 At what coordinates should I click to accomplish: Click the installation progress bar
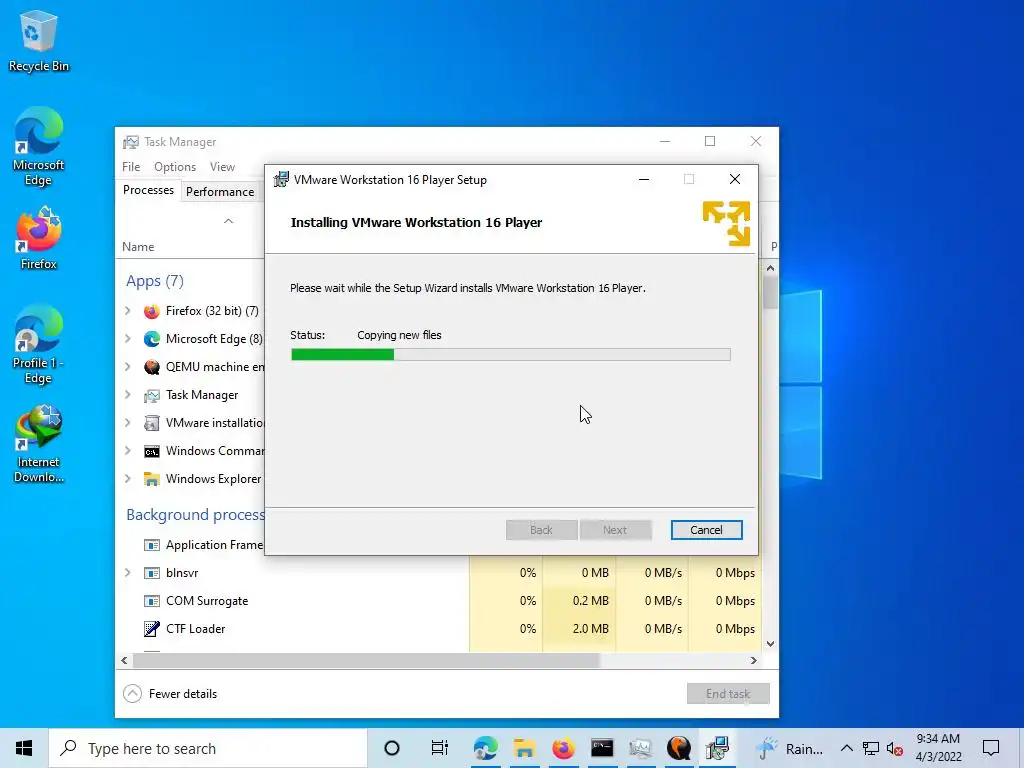click(x=511, y=355)
